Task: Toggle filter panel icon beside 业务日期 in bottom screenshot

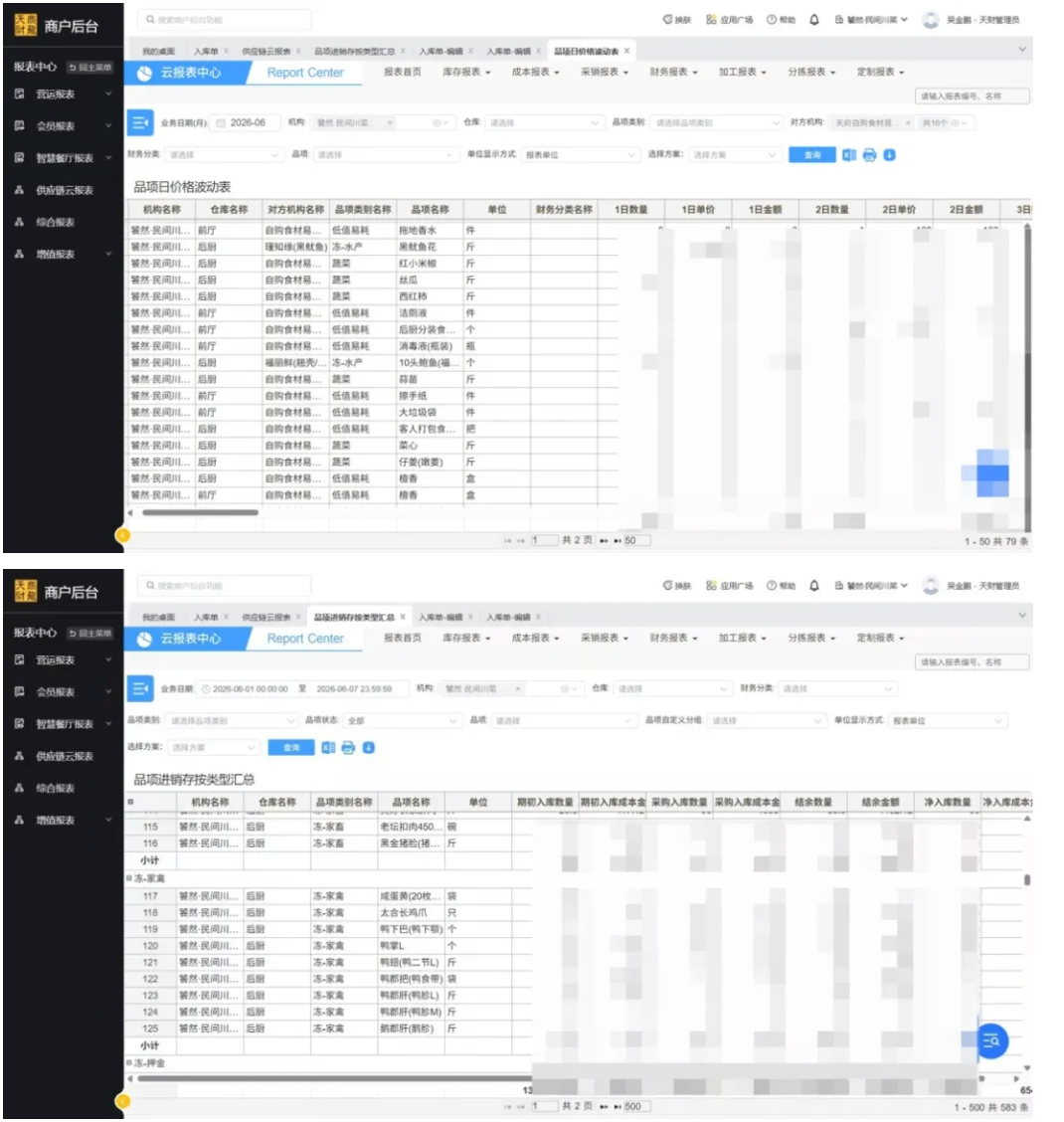Action: coord(139,688)
